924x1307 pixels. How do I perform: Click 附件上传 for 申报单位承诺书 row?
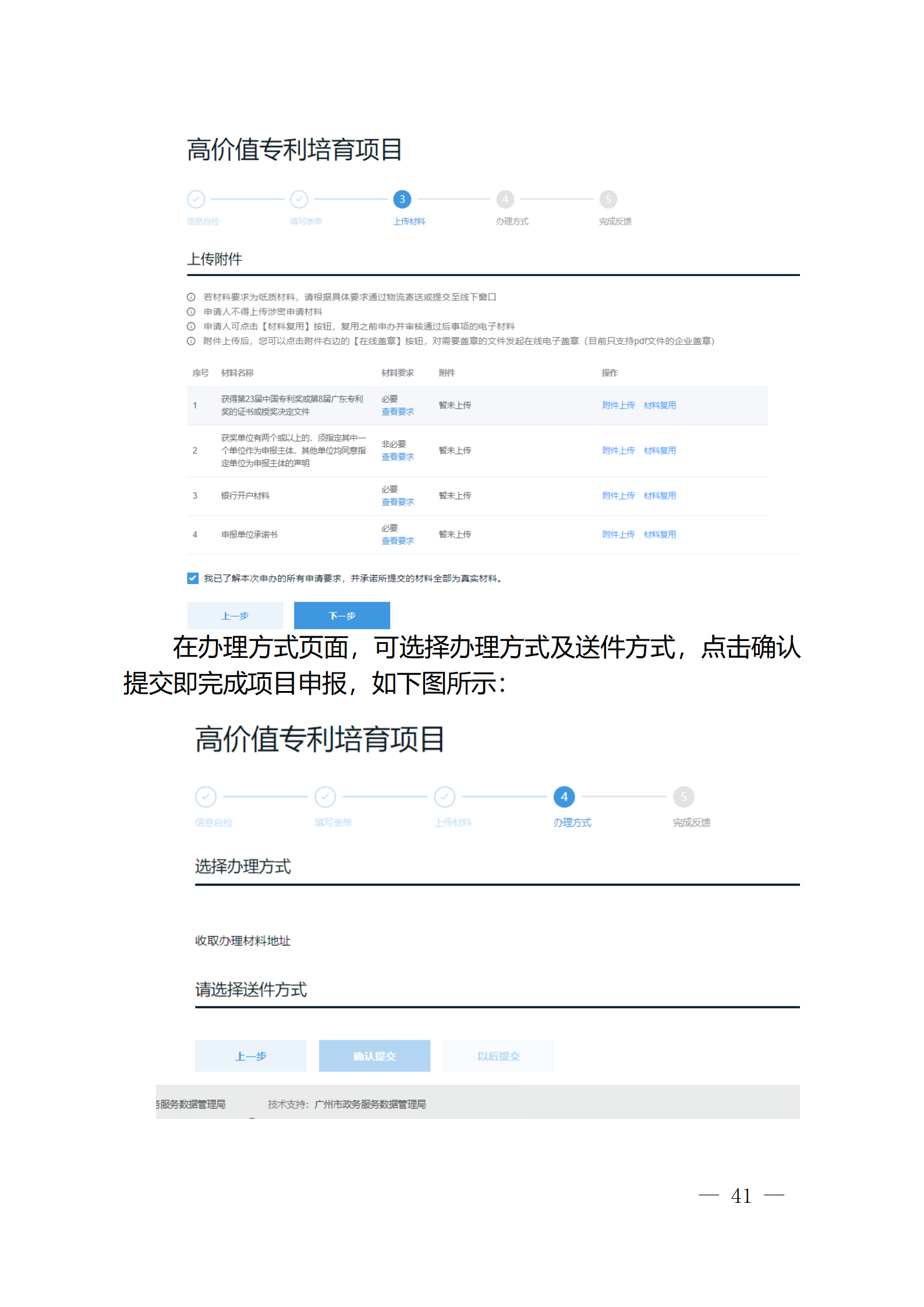click(618, 534)
